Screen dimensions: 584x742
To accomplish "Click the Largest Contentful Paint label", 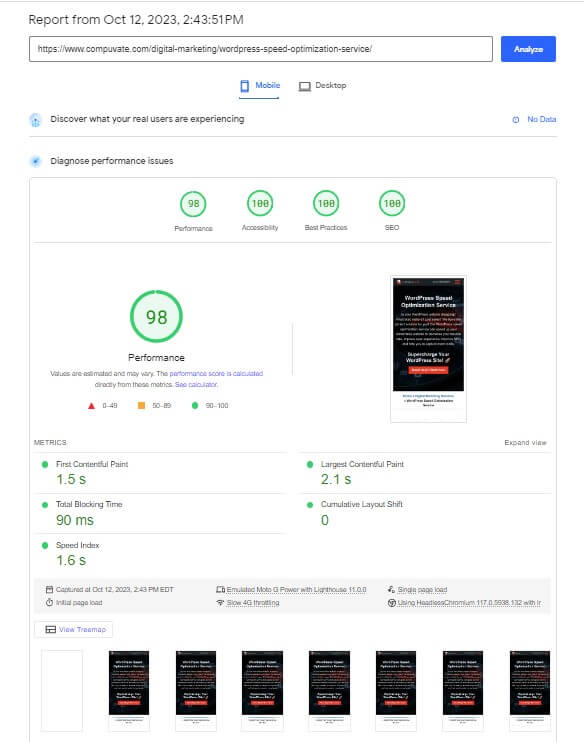I will [x=362, y=464].
